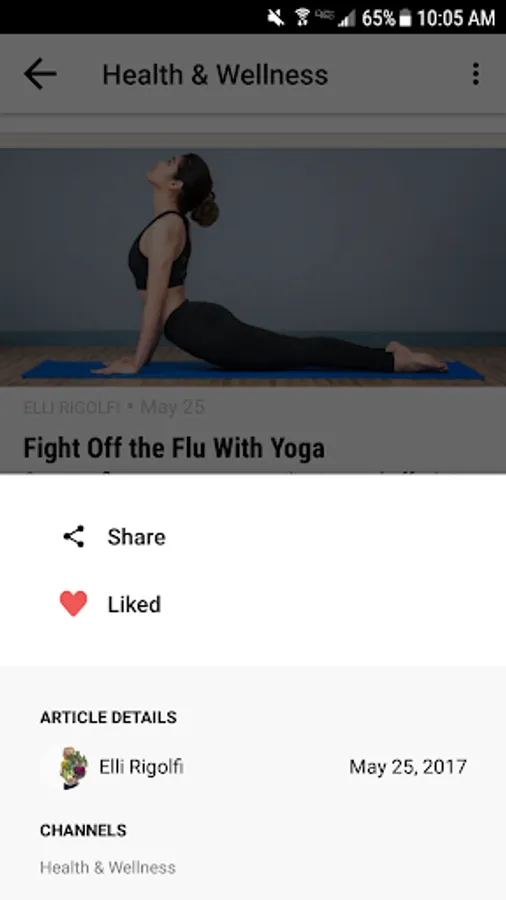Tap the share icon
The image size is (506, 900).
pos(73,537)
